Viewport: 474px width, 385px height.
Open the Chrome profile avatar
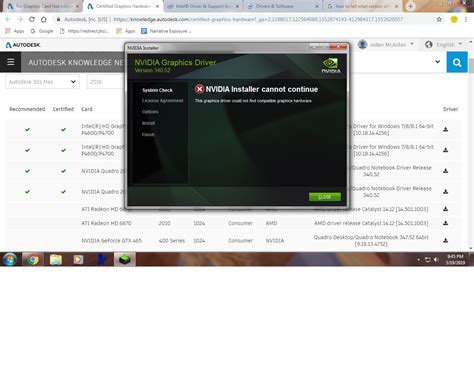[x=454, y=19]
